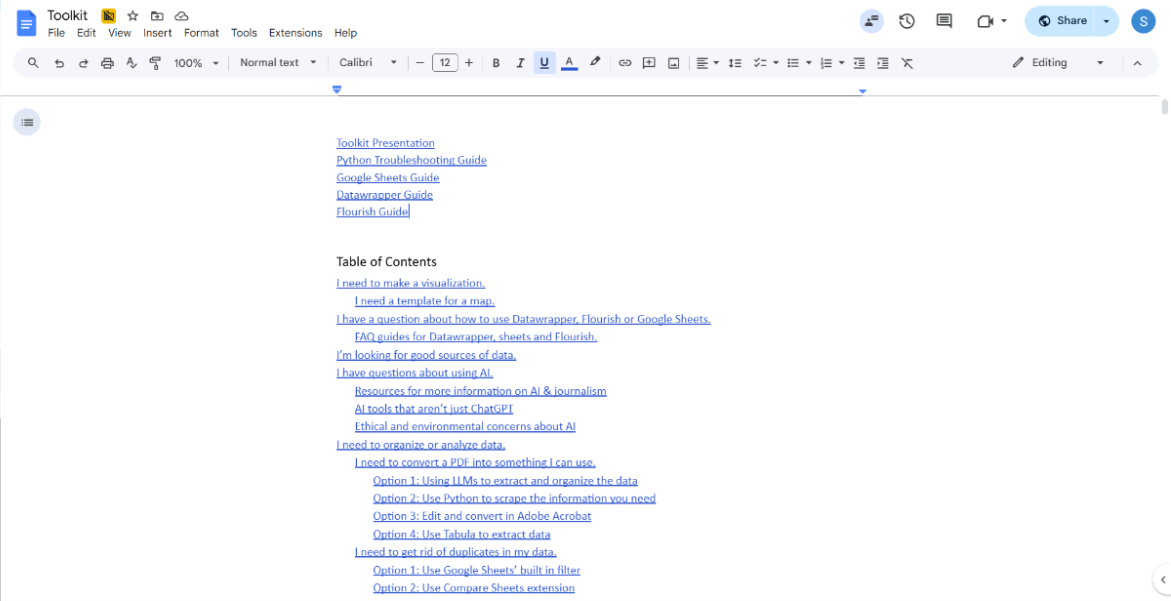
Task: Open the Editing mode dropdown
Action: [1058, 63]
